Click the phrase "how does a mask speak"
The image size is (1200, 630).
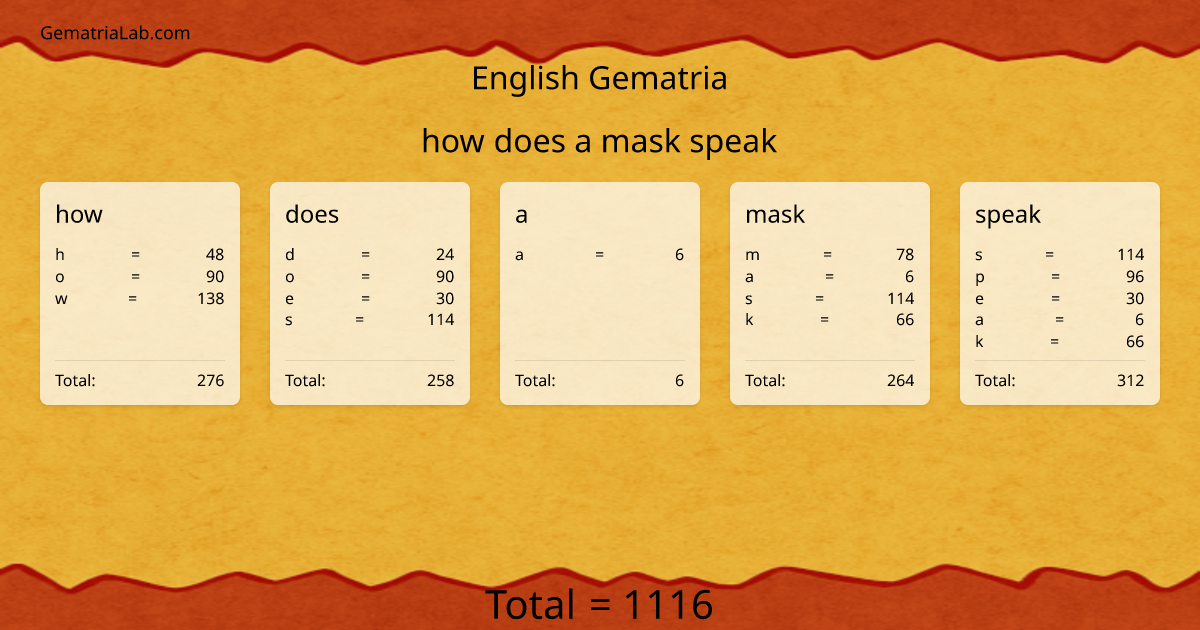[x=599, y=141]
